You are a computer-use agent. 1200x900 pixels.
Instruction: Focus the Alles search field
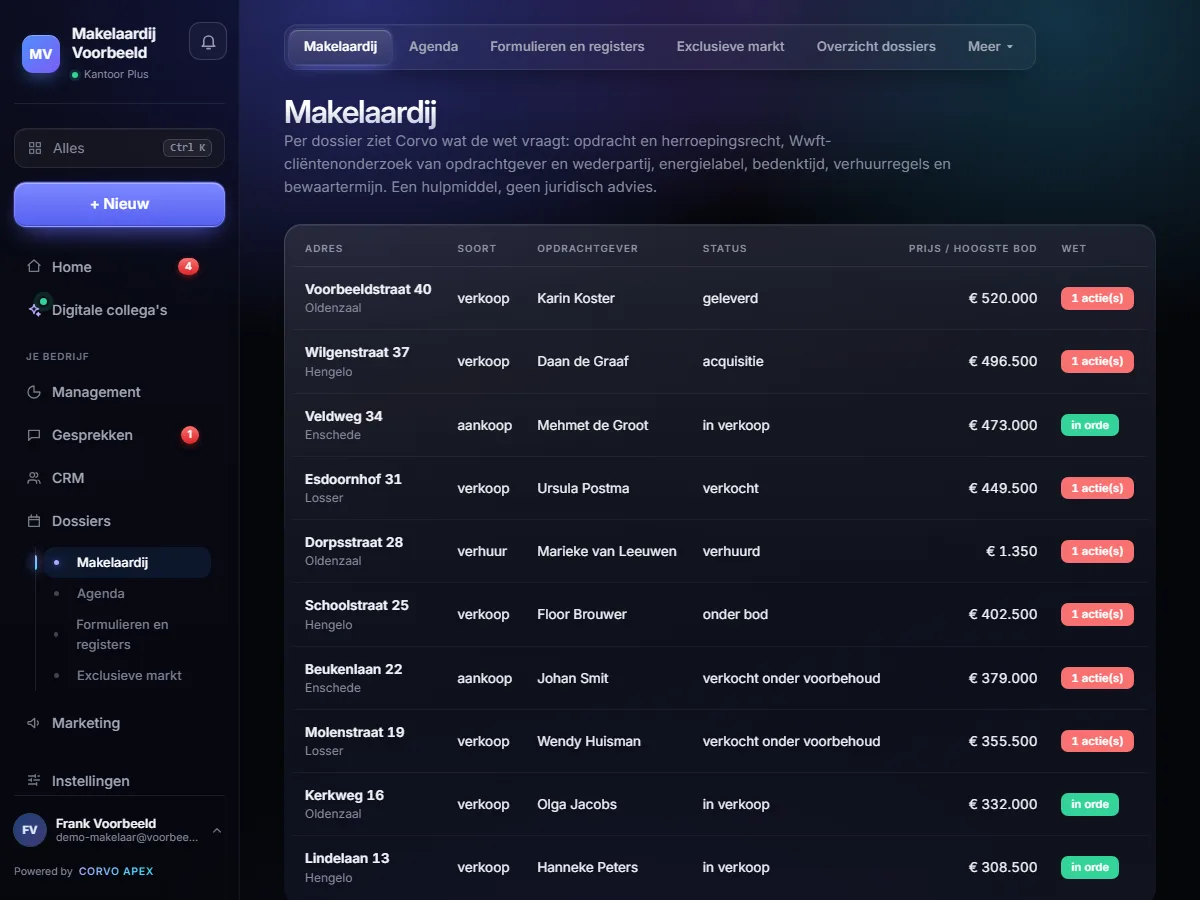119,148
